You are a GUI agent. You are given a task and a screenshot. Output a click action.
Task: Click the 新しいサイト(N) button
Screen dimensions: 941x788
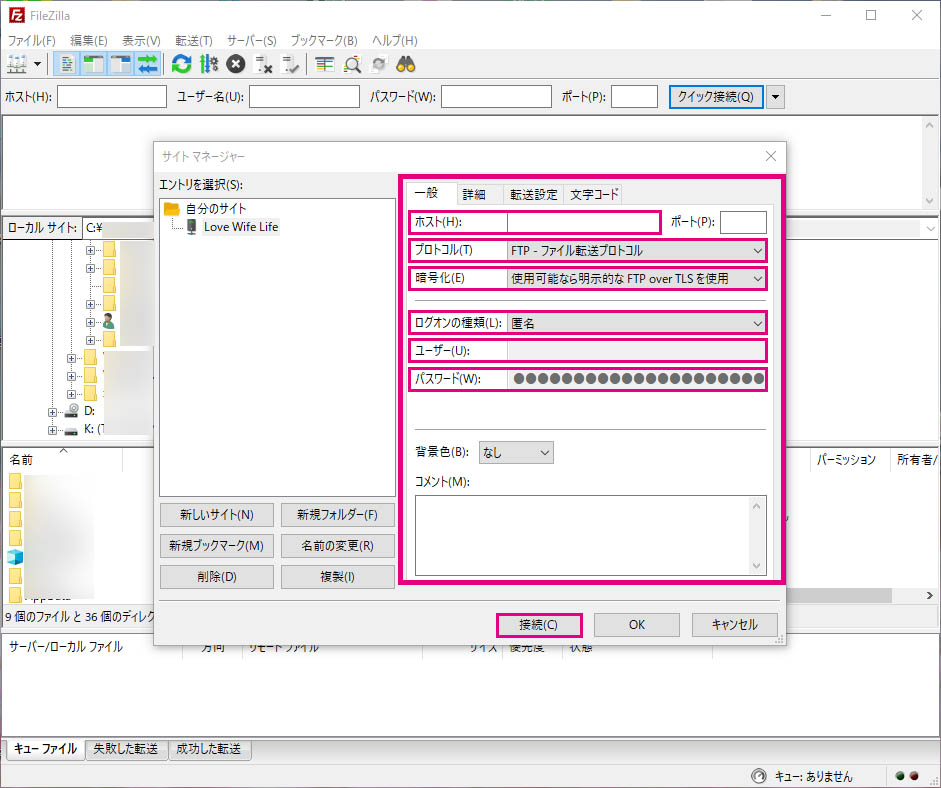(x=216, y=515)
